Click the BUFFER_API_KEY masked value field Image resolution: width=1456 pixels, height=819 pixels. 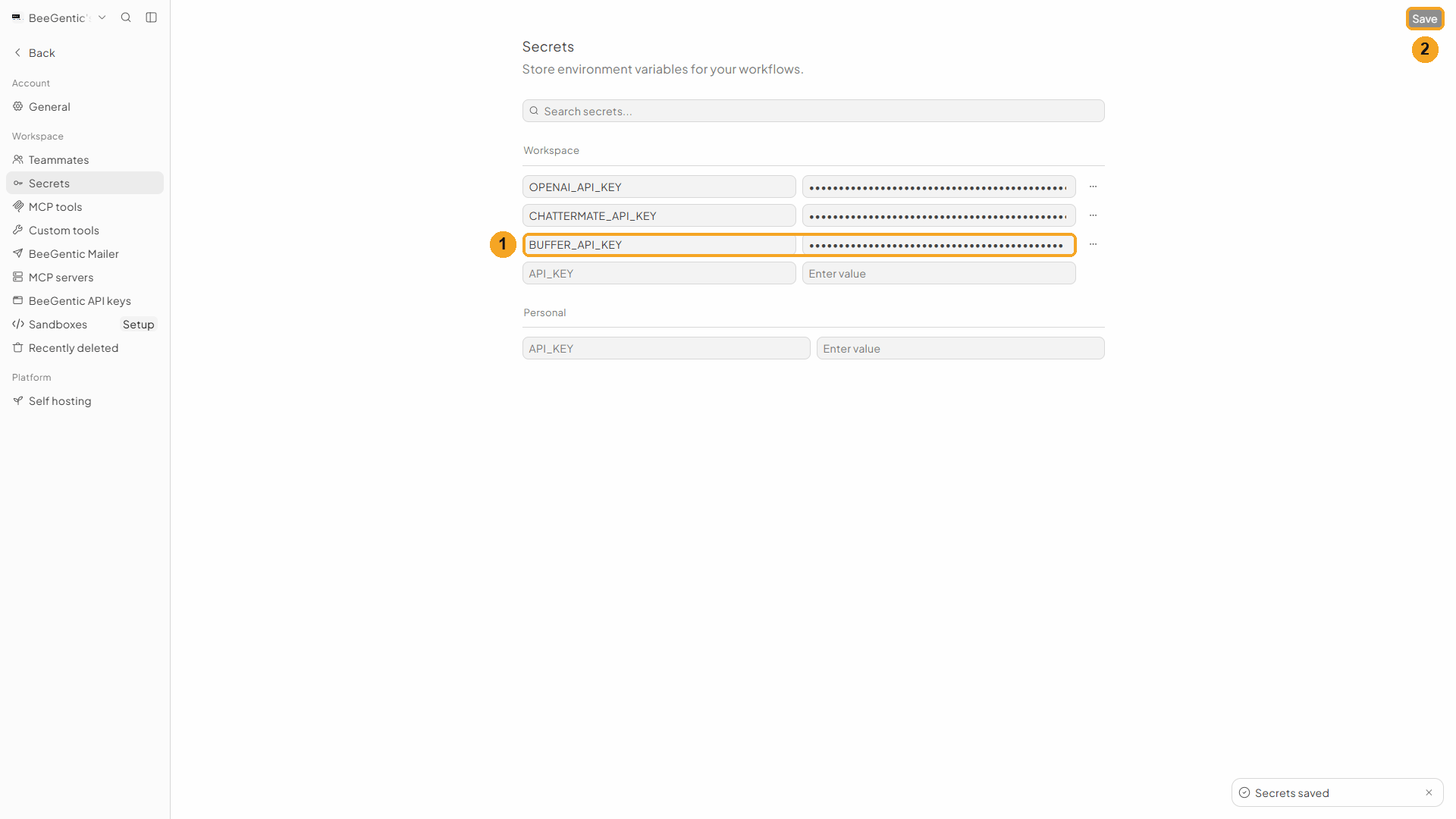click(939, 244)
